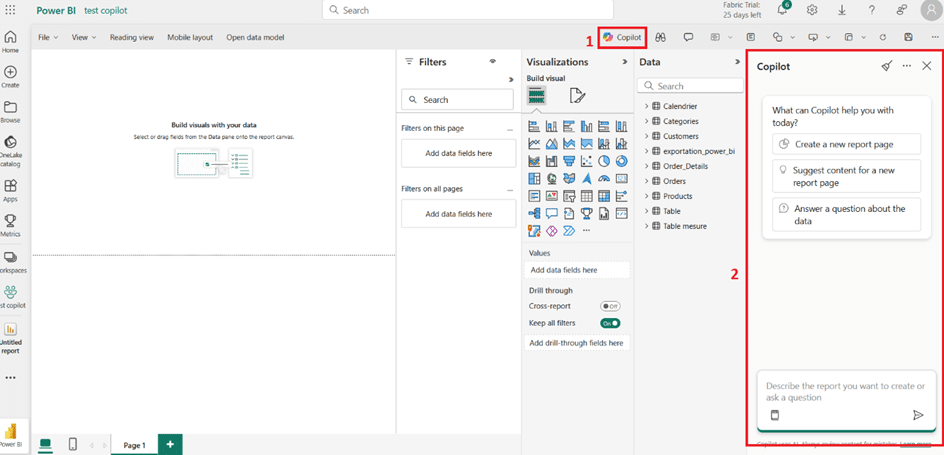
Task: Click the Filters pane search field
Action: point(458,100)
